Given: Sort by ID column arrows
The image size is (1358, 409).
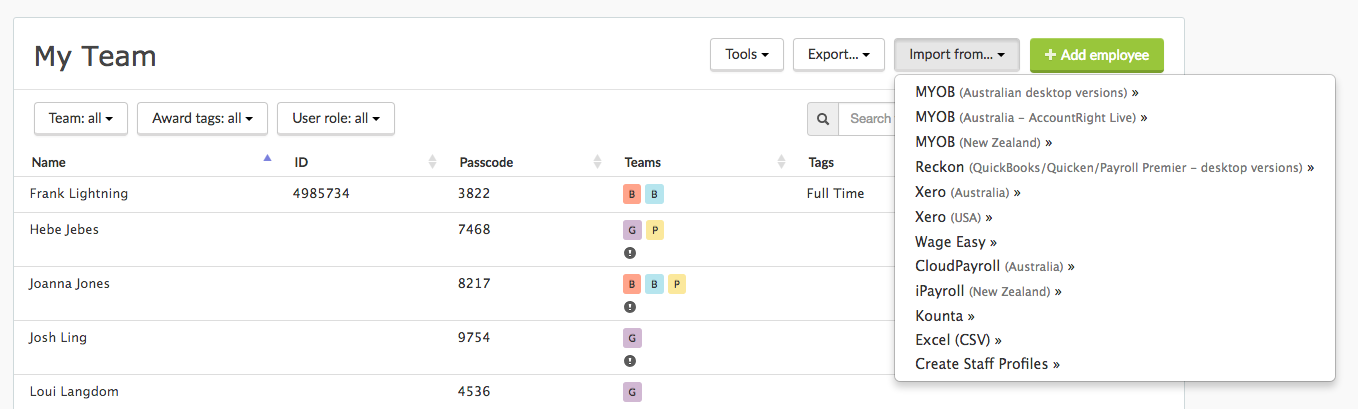Looking at the screenshot, I should coord(433,162).
